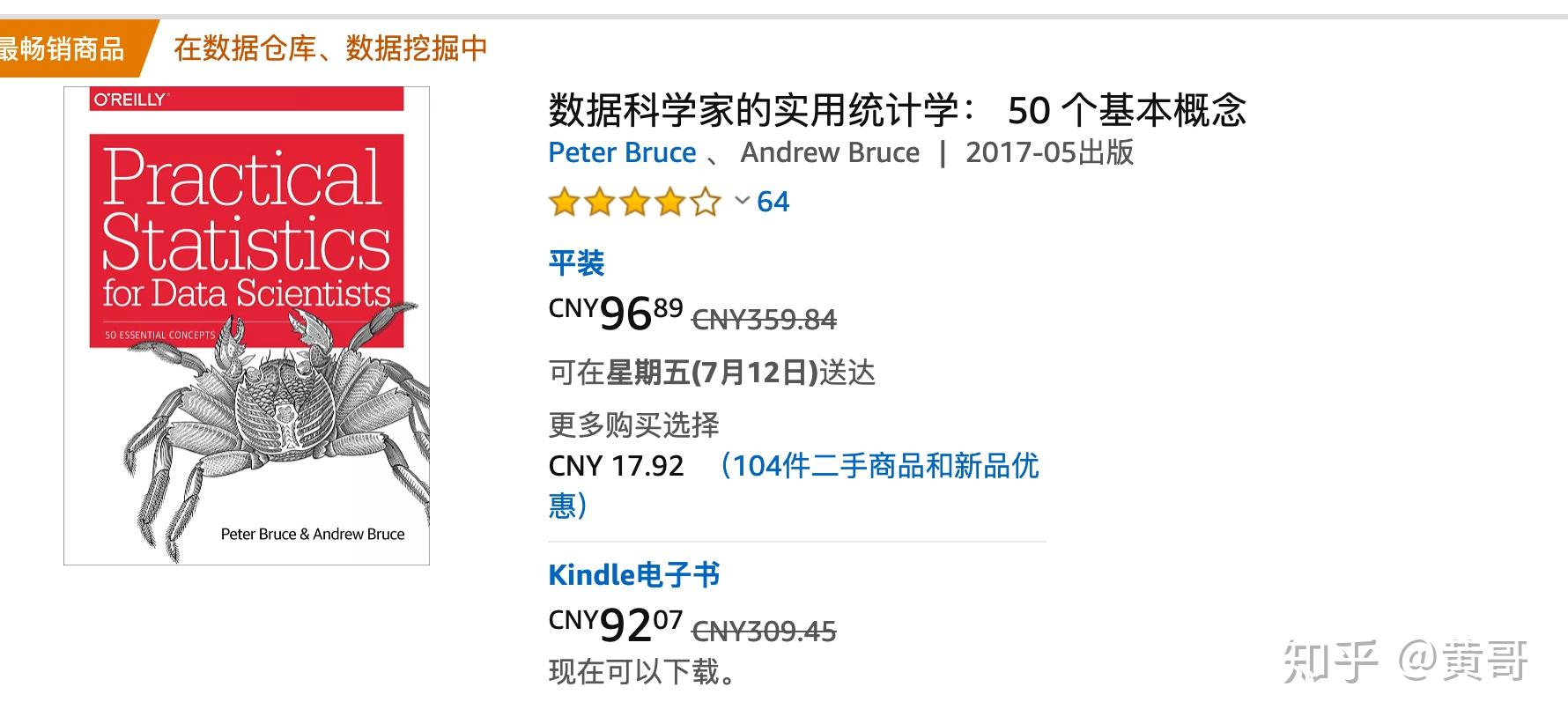The width and height of the screenshot is (1568, 724).
Task: Click author name Andrew Bruce
Action: (x=830, y=152)
